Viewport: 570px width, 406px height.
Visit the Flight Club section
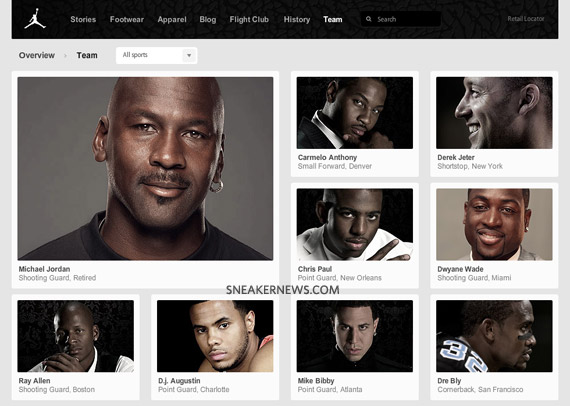pos(249,19)
